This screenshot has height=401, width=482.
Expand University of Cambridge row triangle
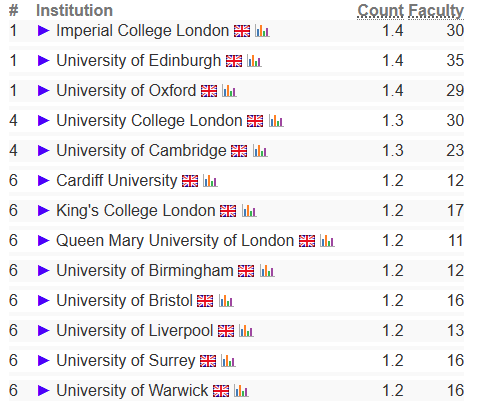coord(44,151)
